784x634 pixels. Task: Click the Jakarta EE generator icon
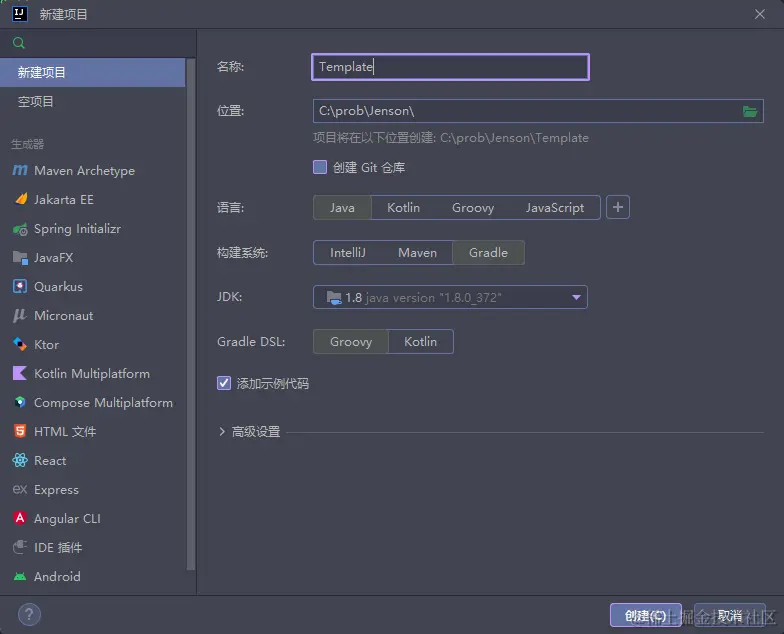coord(20,200)
